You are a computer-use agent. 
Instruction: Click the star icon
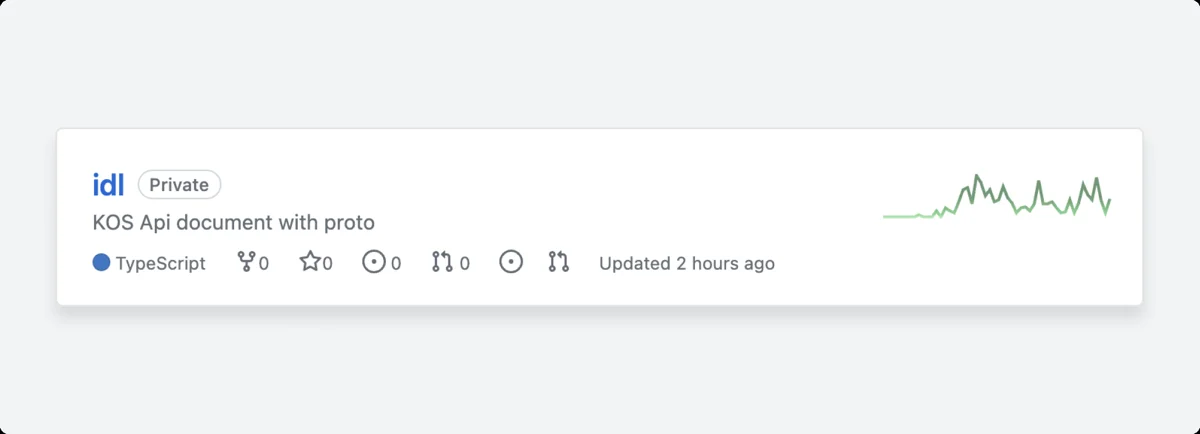(x=309, y=263)
